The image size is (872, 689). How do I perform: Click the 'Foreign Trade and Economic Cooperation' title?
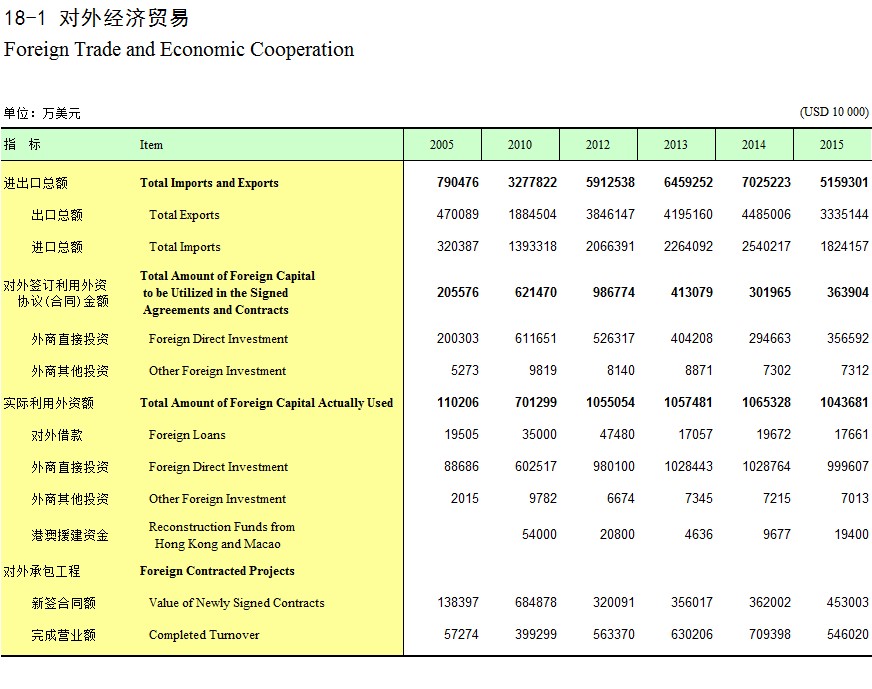click(179, 49)
